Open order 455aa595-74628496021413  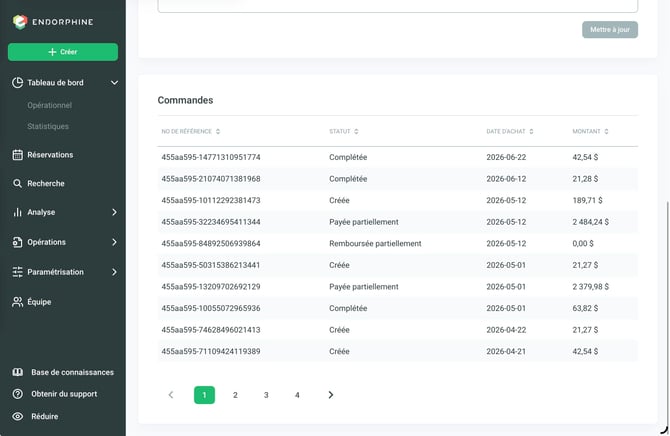coord(211,330)
